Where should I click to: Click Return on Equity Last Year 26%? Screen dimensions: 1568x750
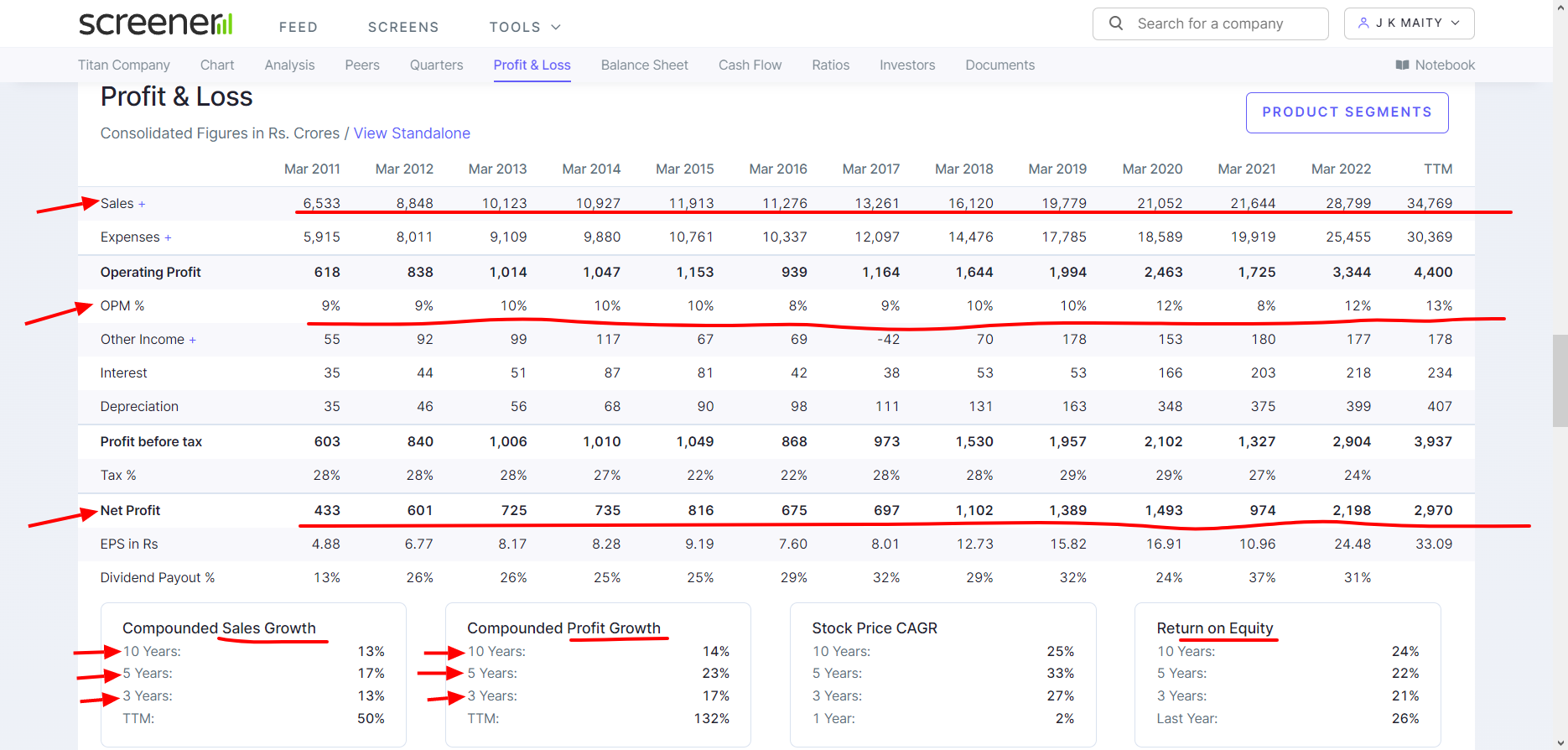click(1405, 718)
